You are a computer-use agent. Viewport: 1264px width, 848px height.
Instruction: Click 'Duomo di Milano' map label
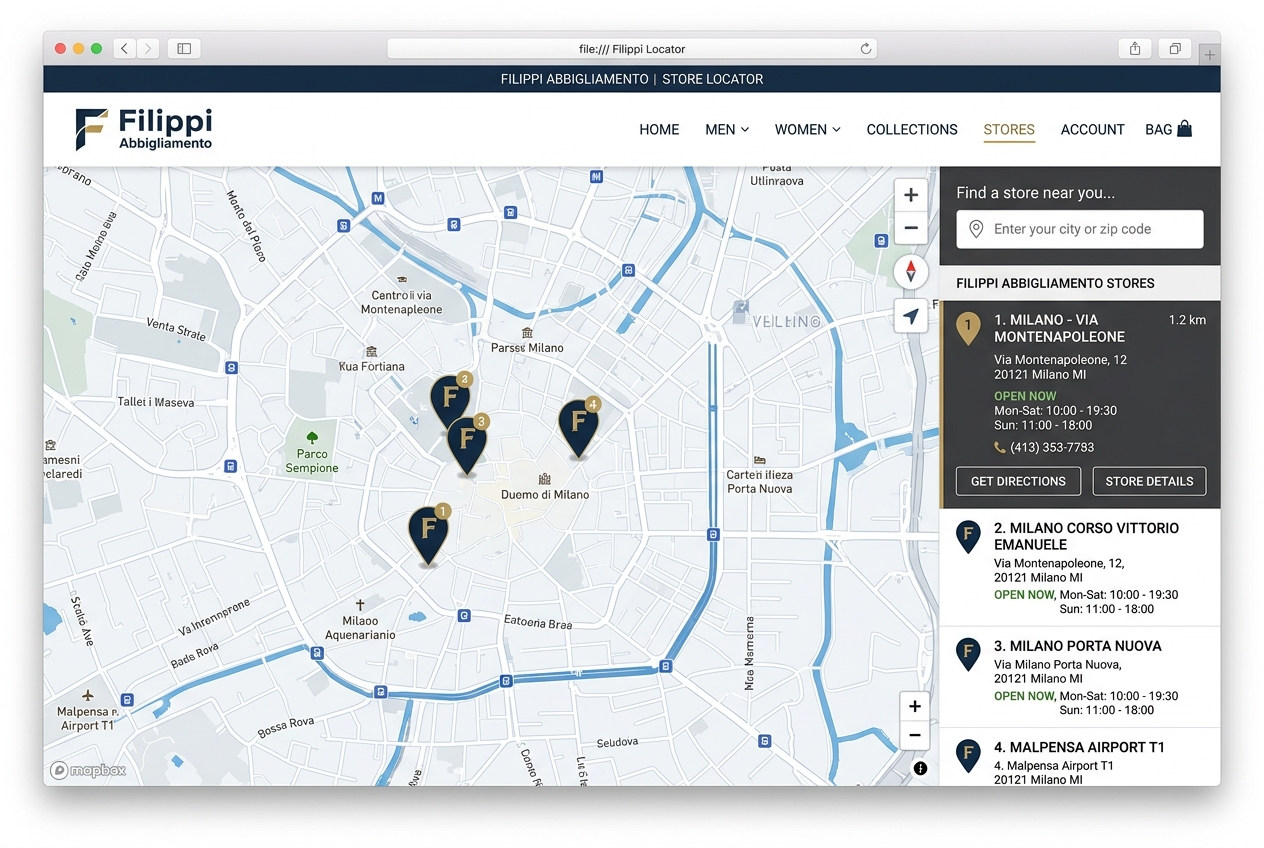pyautogui.click(x=545, y=495)
